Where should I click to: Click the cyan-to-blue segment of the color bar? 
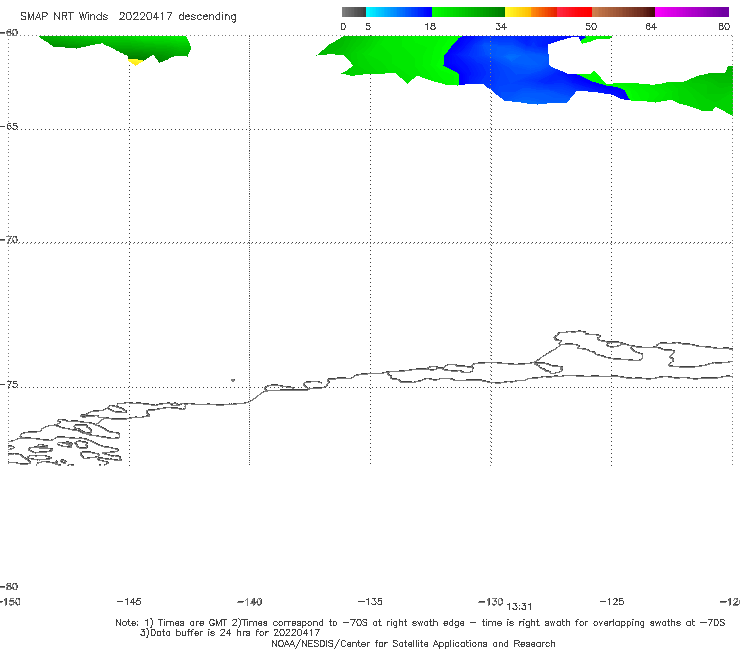pyautogui.click(x=399, y=12)
